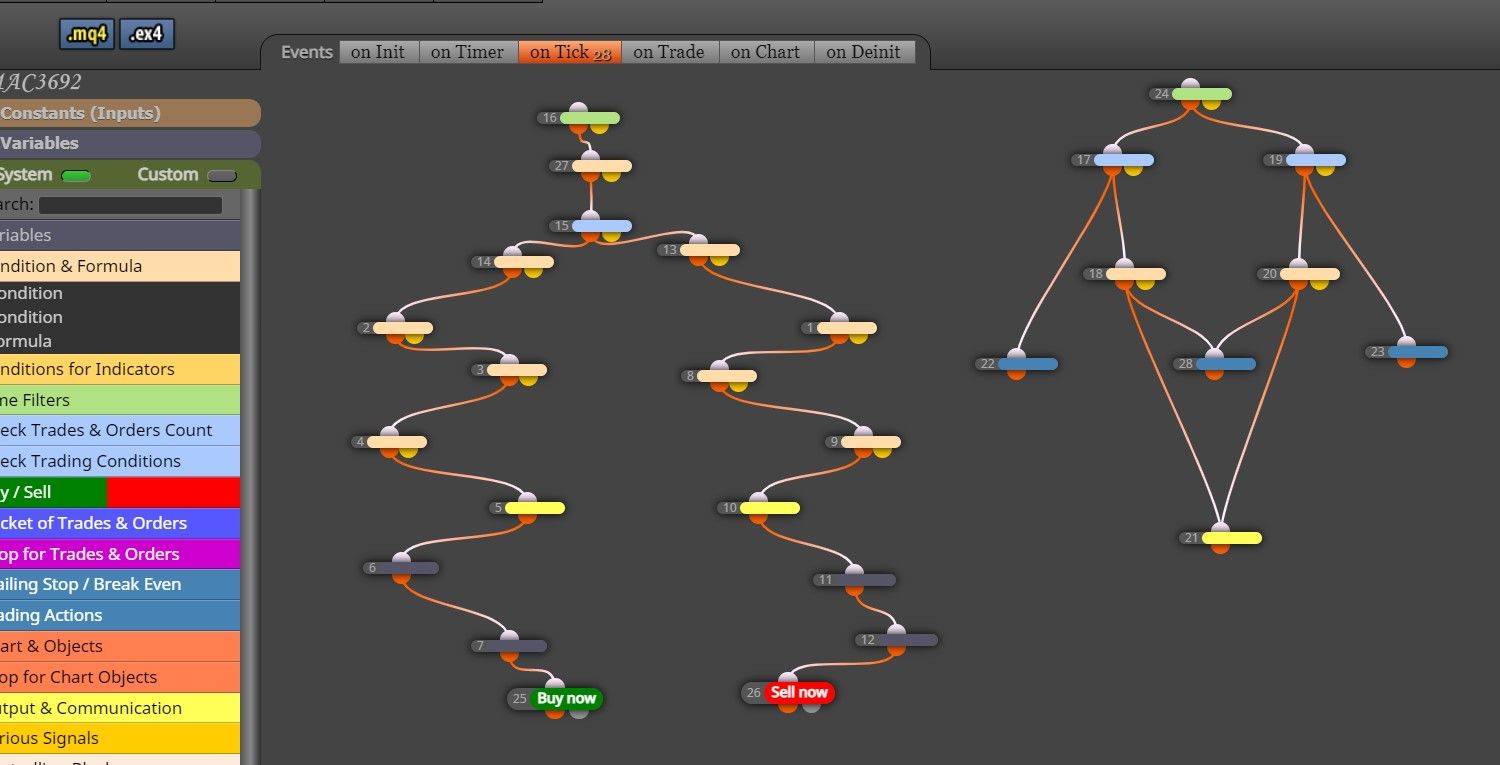This screenshot has height=765, width=1500.
Task: Expand Check Trades & Orders Count category
Action: (x=120, y=430)
